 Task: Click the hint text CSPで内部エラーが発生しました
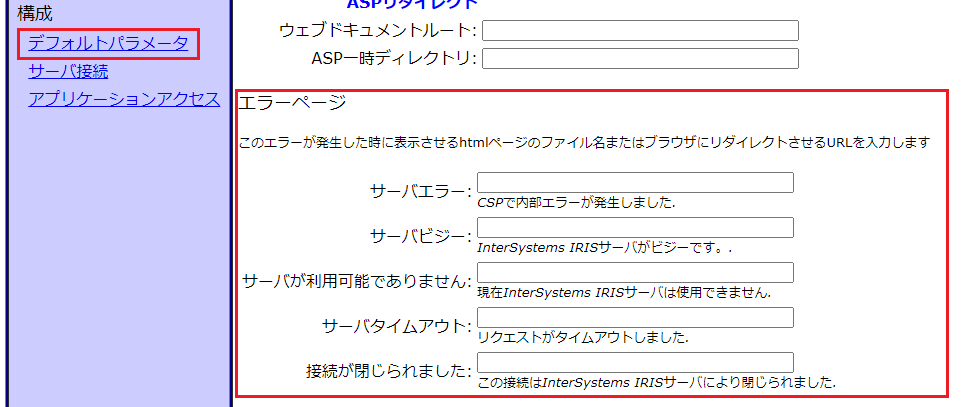click(x=576, y=202)
